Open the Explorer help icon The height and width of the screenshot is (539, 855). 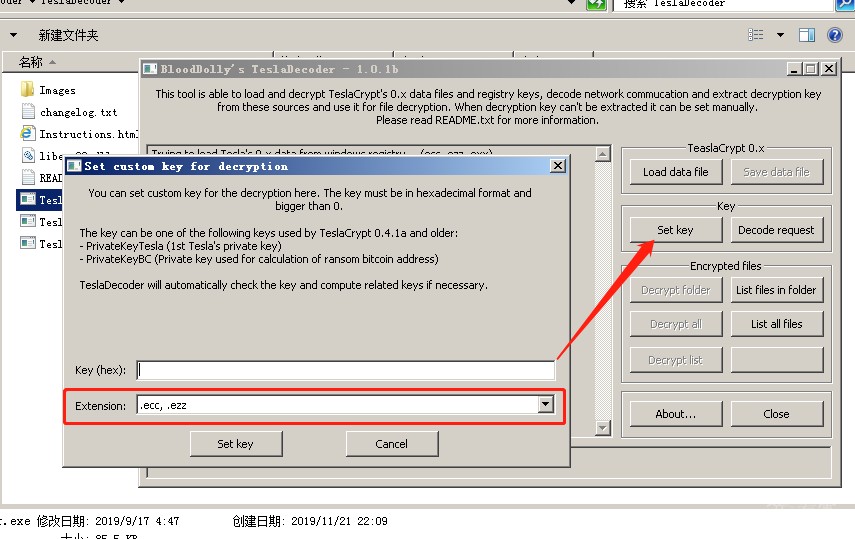834,35
